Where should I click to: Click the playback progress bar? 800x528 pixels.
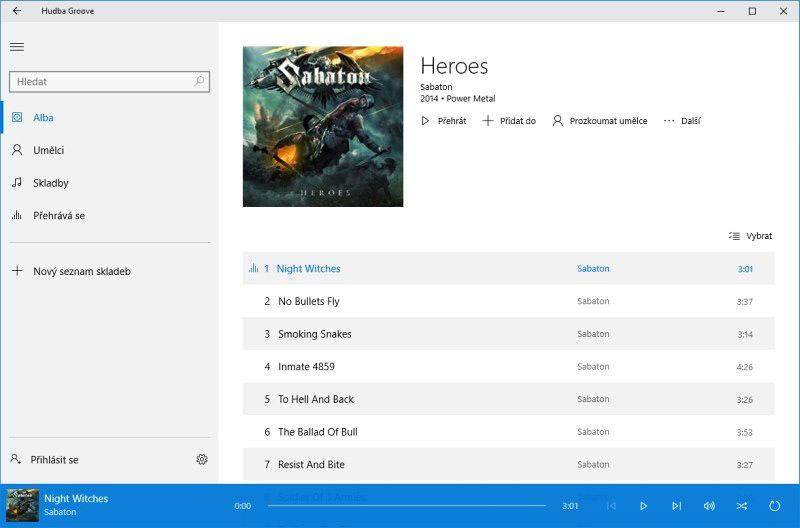point(407,506)
